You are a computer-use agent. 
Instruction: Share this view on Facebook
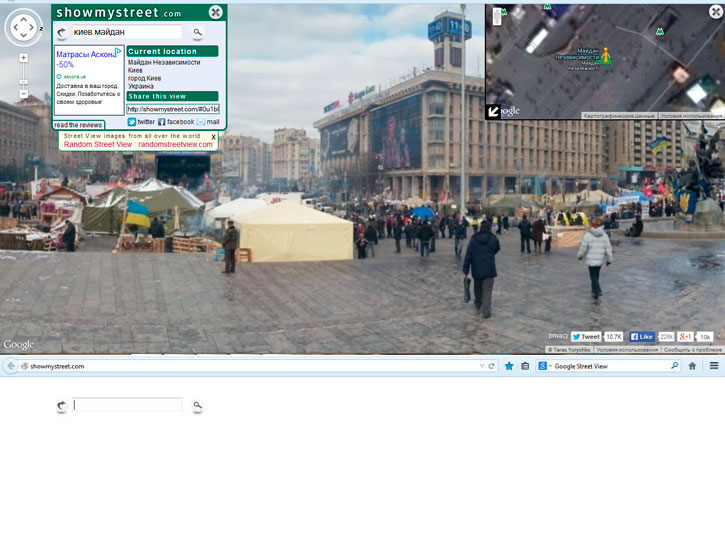(x=175, y=121)
